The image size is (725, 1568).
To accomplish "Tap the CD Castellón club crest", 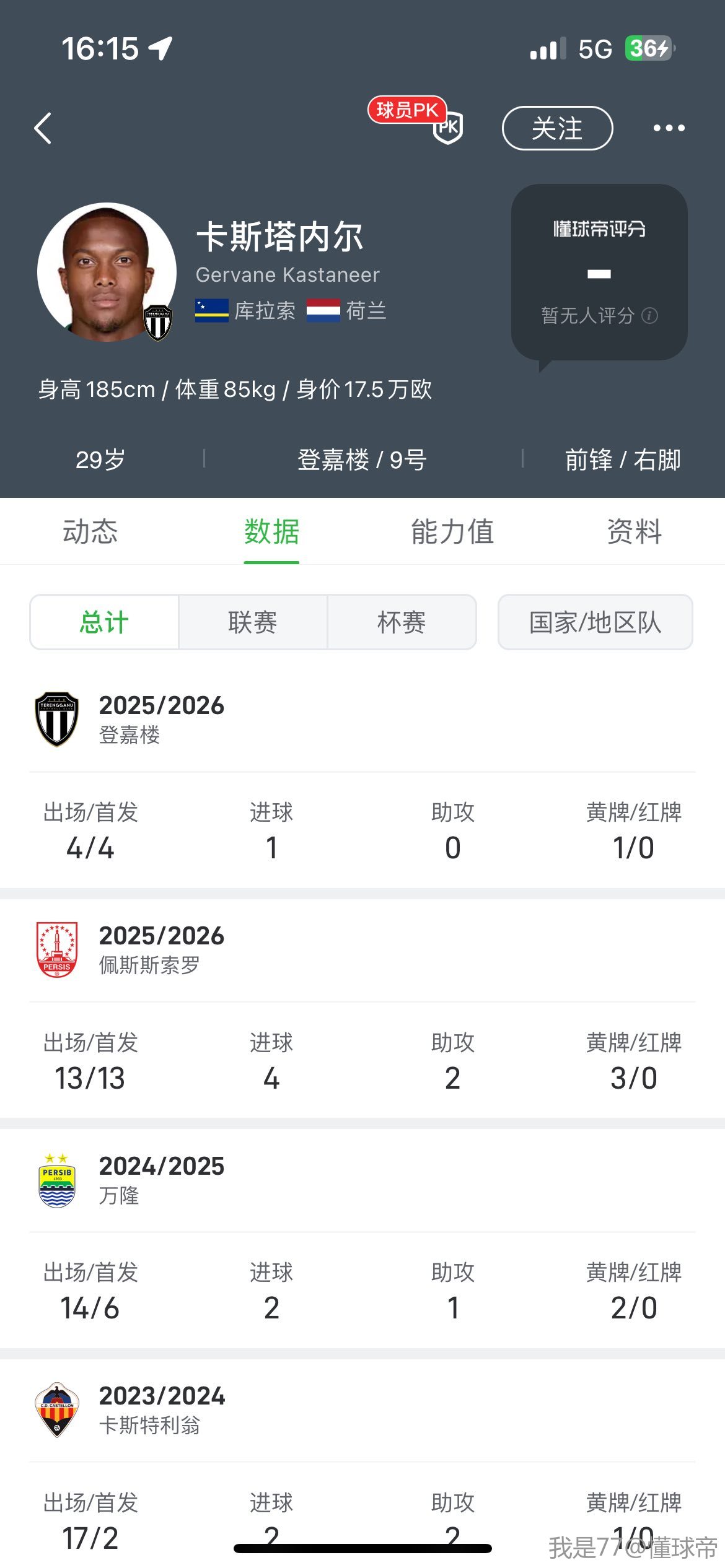I will [57, 1409].
